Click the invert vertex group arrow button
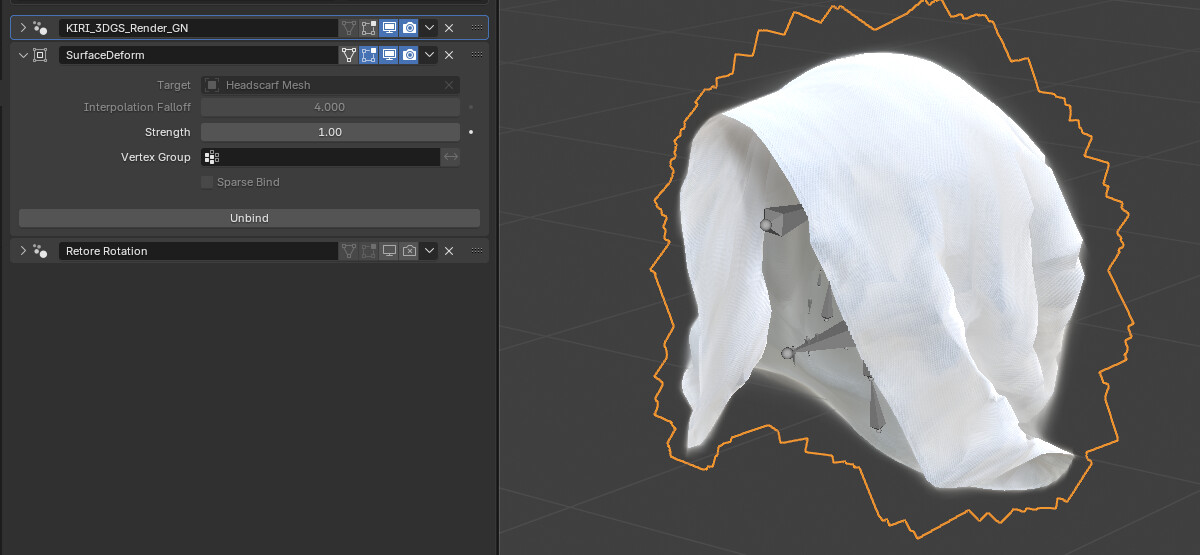 pos(451,157)
